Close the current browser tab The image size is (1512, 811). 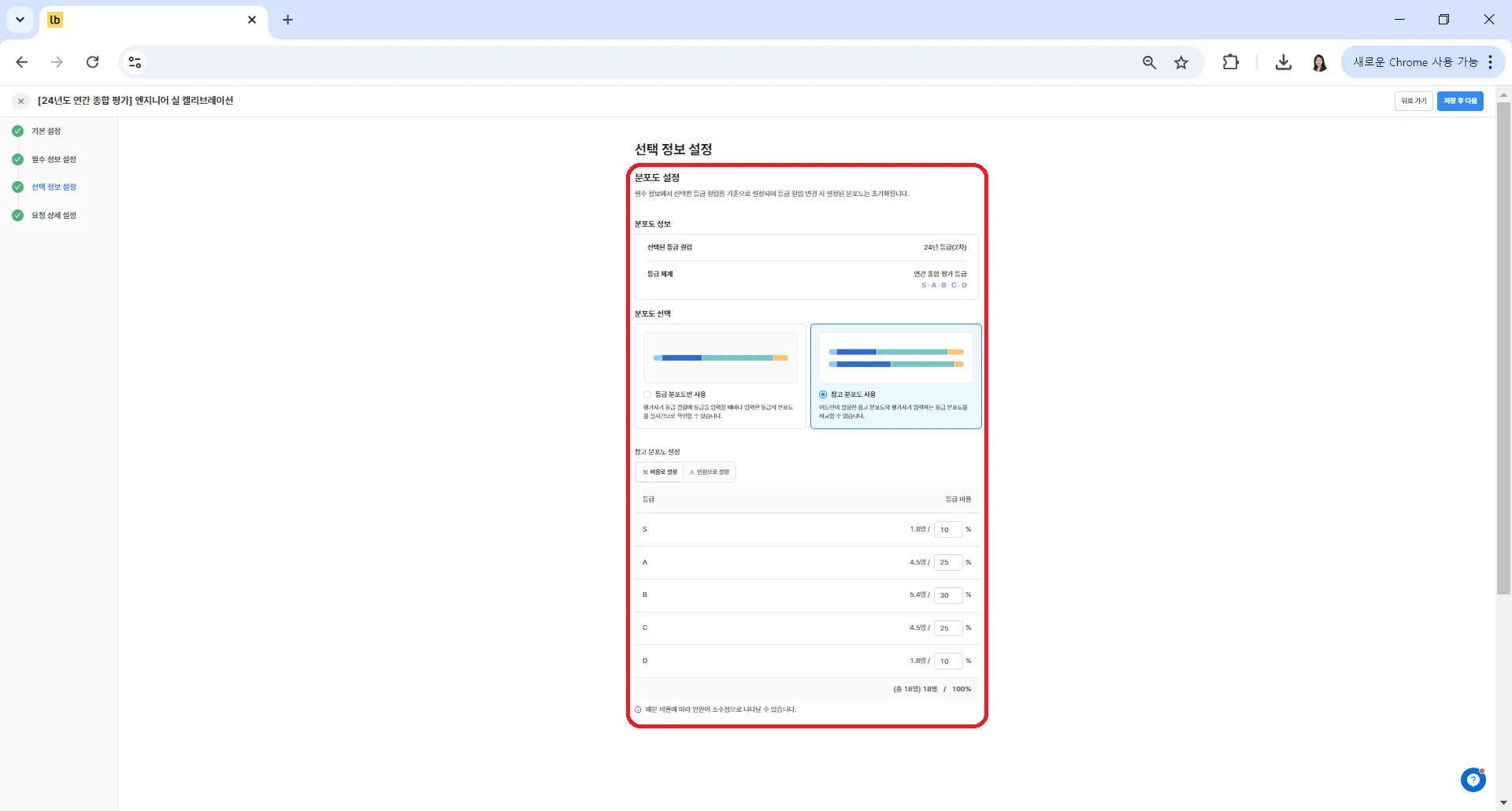tap(252, 20)
